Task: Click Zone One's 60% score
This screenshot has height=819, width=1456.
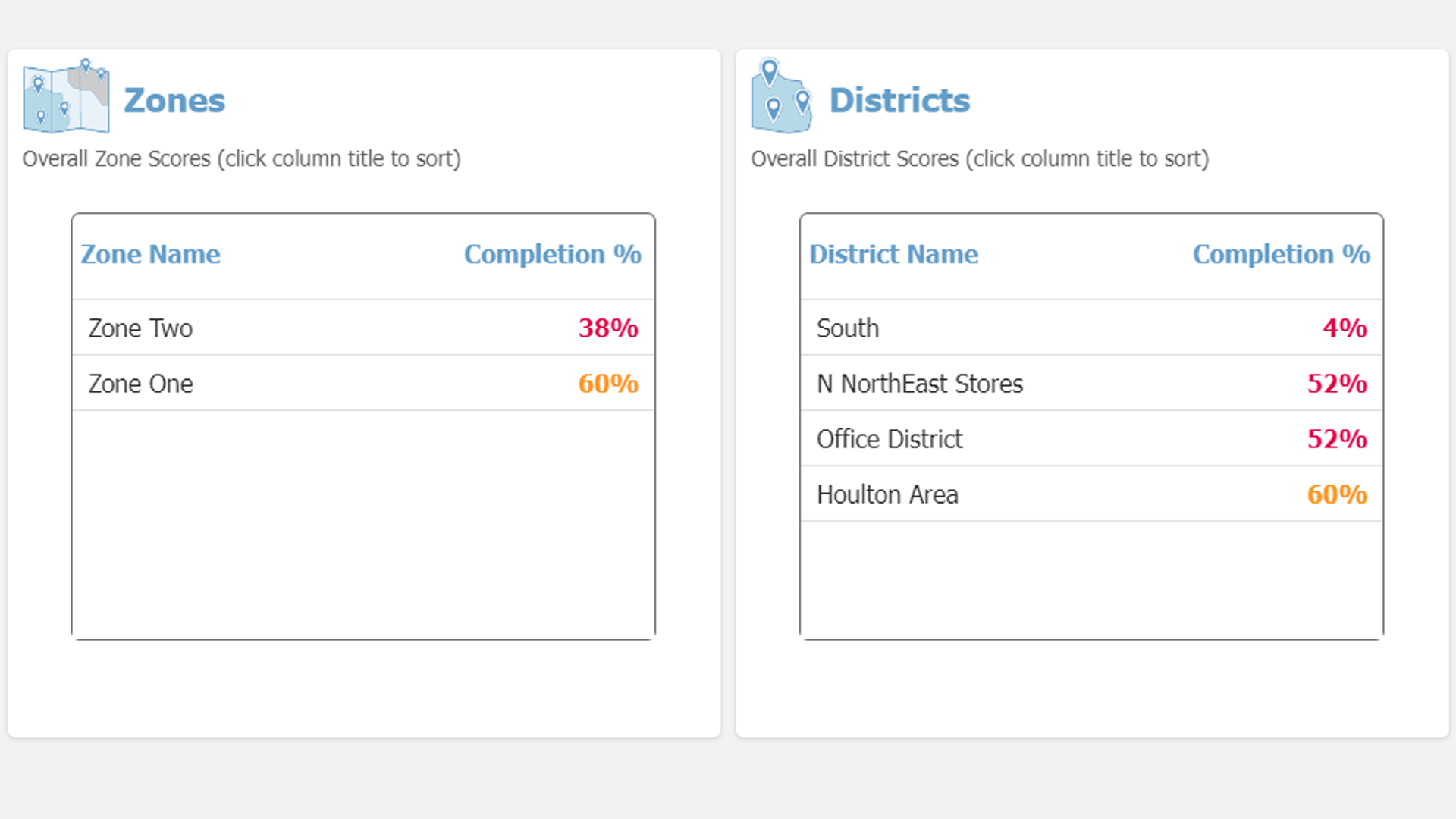Action: pos(607,384)
